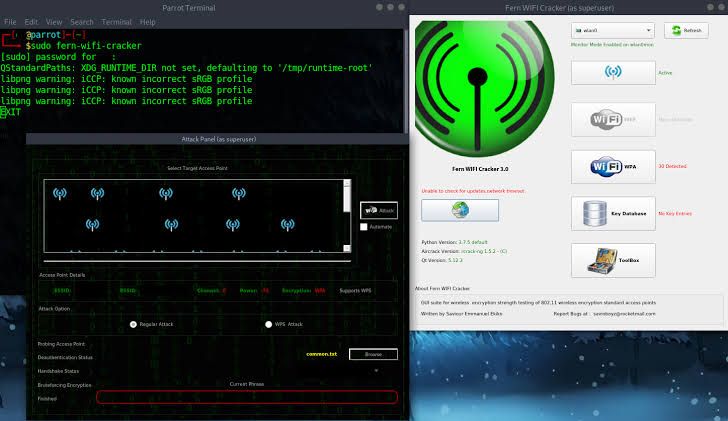Click the update check network timeout message
Screen dimensions: 728x421
[473, 191]
